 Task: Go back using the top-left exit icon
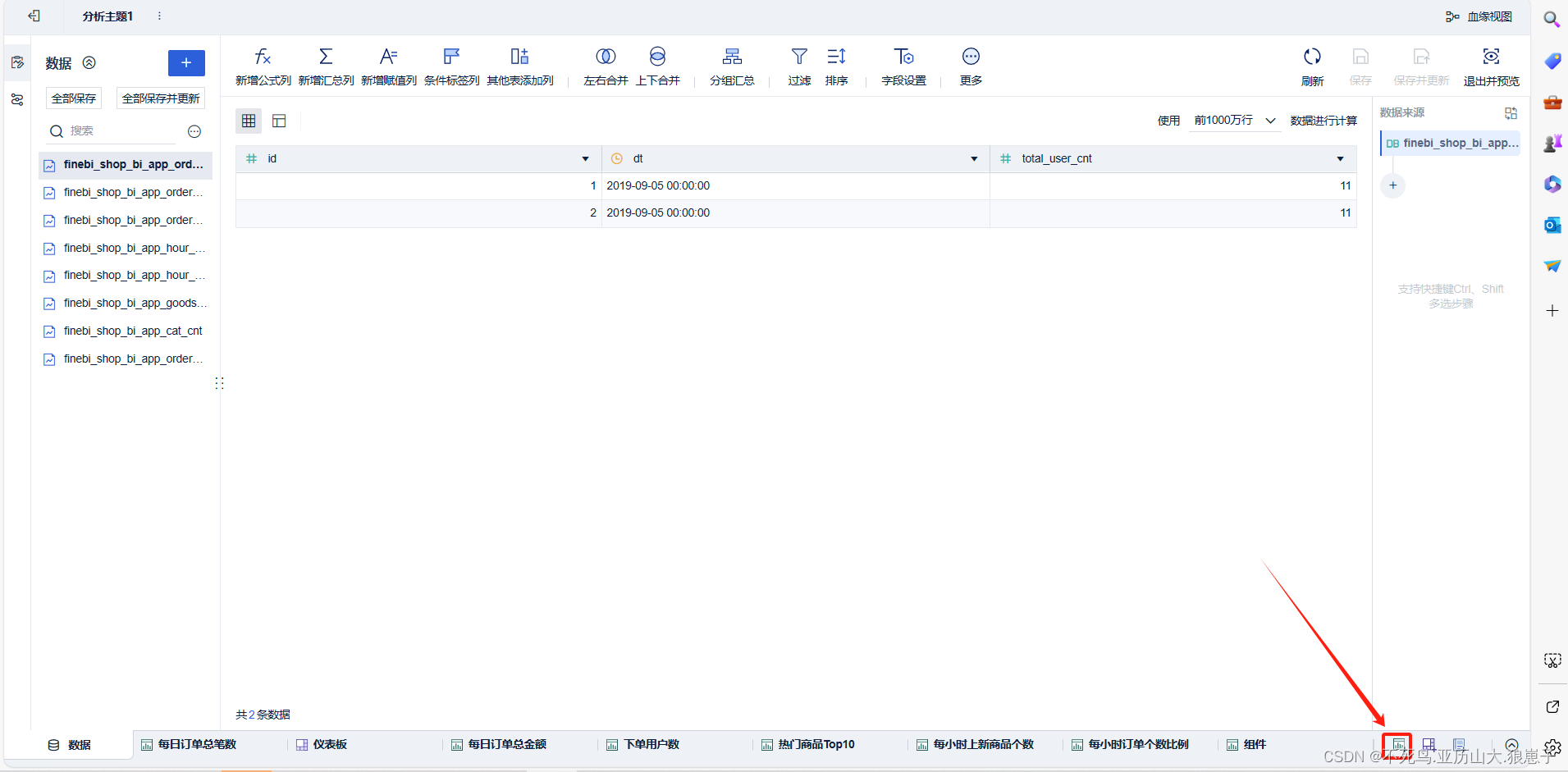pos(34,16)
